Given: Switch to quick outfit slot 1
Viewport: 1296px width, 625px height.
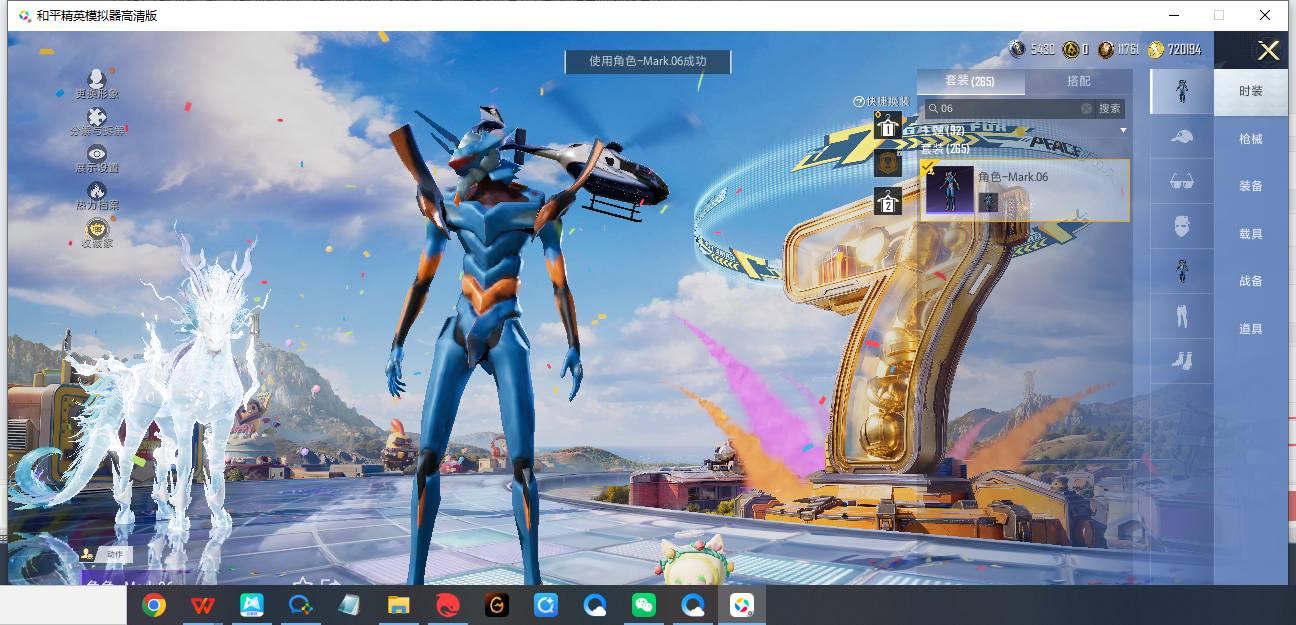Looking at the screenshot, I should pos(887,126).
